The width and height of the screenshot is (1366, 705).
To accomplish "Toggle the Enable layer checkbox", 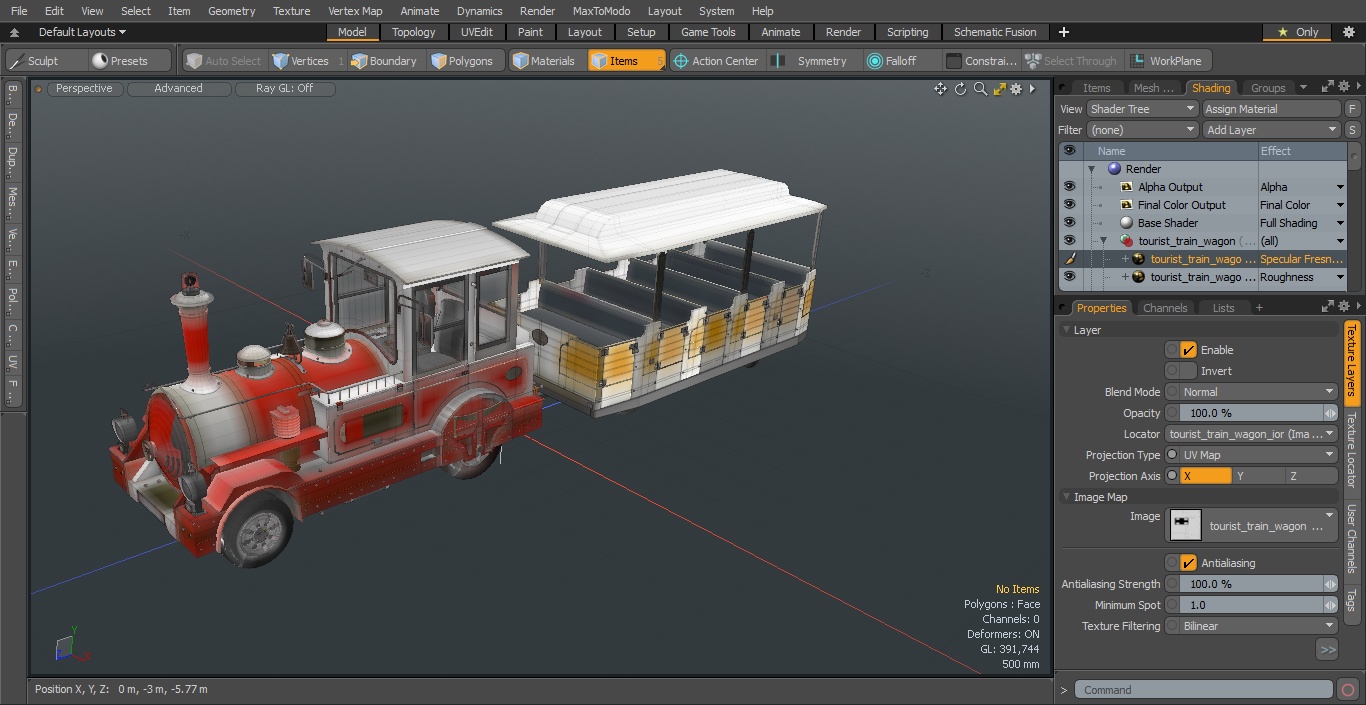I will point(1188,350).
